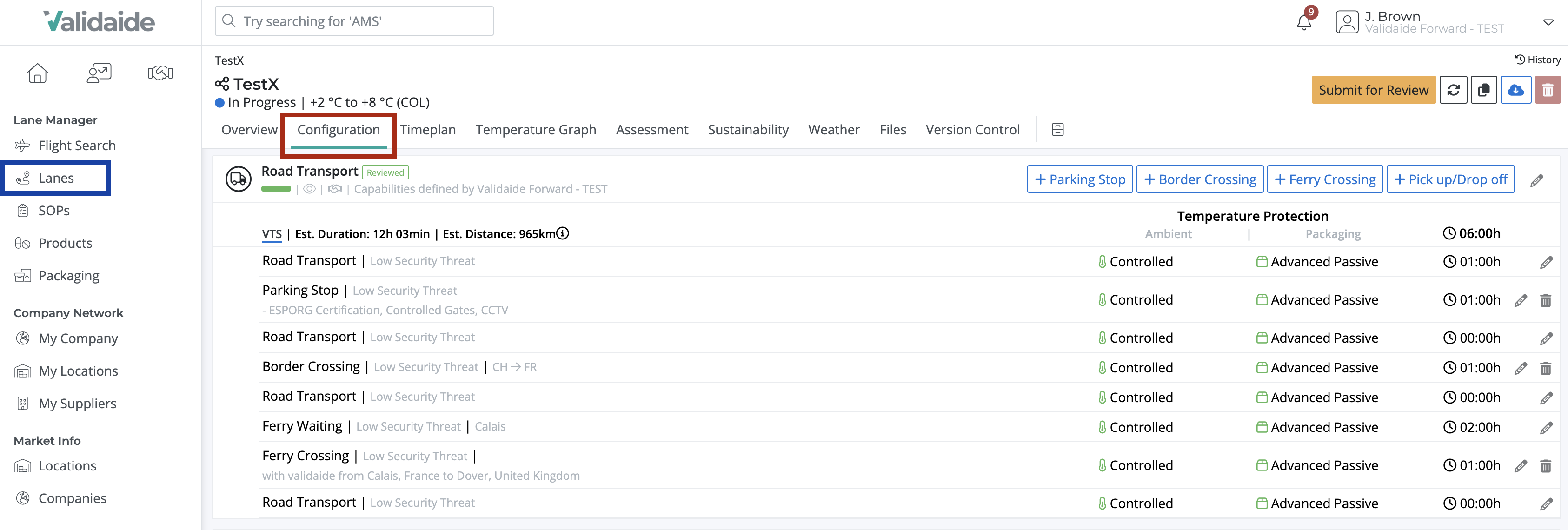Open the messages icon in the sidebar
Viewport: 1568px width, 530px height.
point(99,73)
